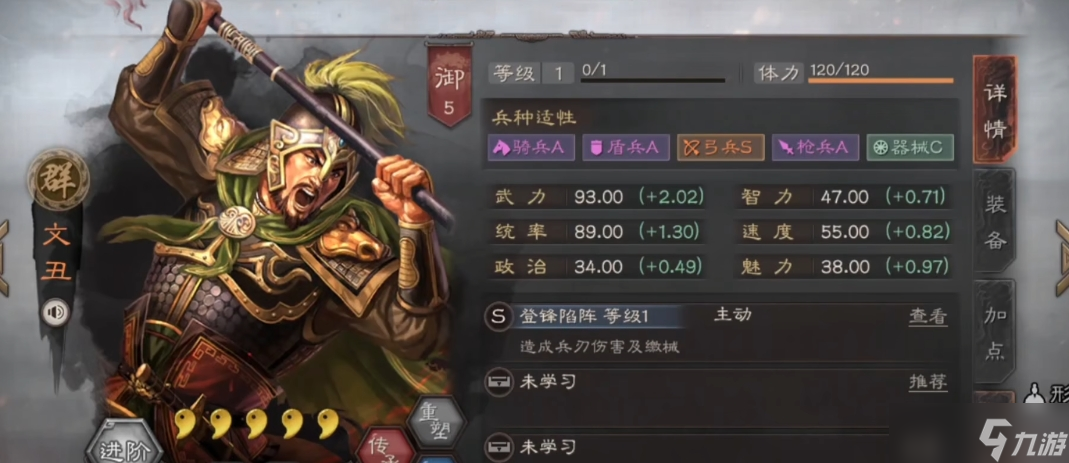Select the 器械C troop tag
The image size is (1069, 463).
[909, 148]
